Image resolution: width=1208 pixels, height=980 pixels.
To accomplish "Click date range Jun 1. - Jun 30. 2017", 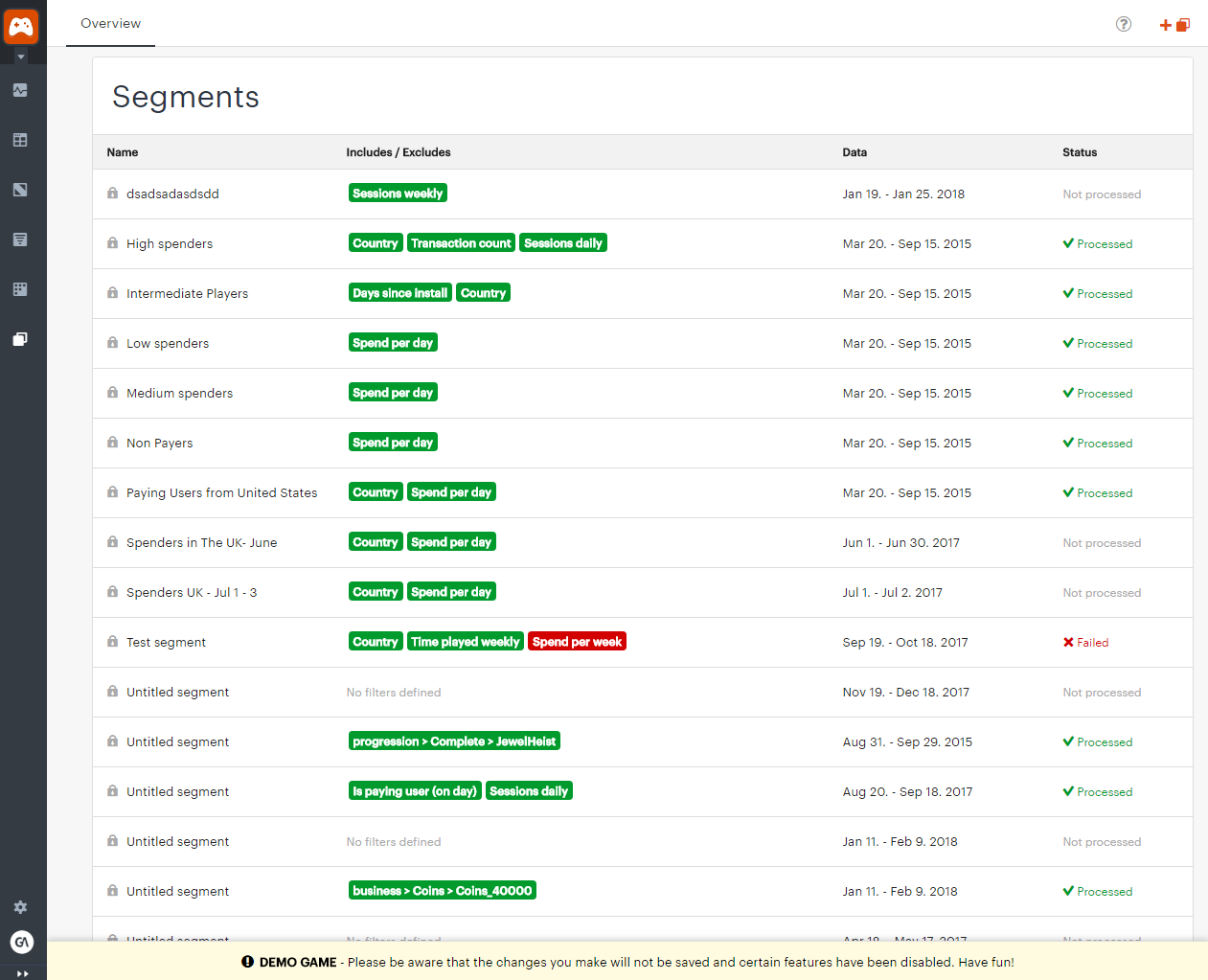I will tap(900, 542).
